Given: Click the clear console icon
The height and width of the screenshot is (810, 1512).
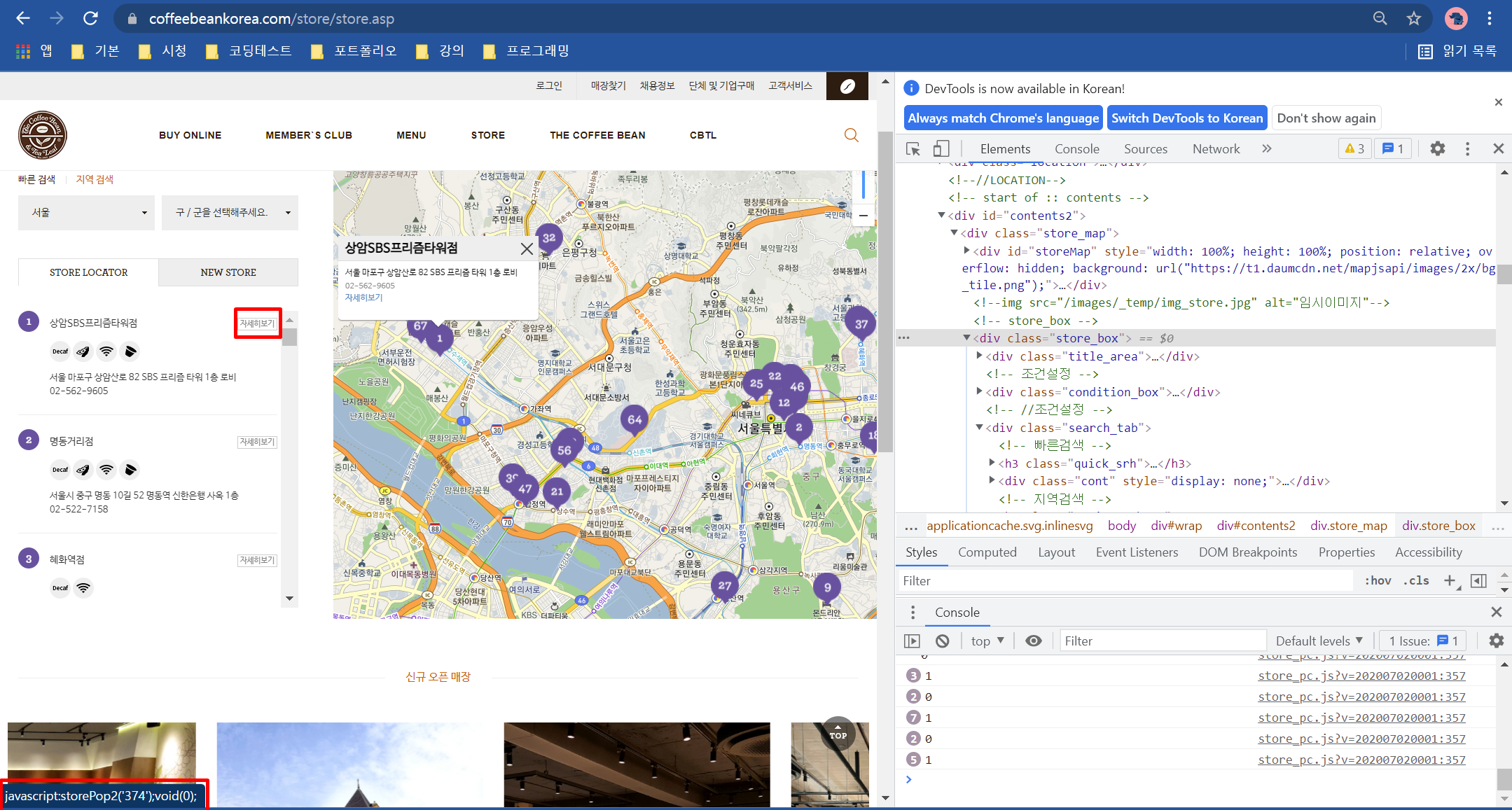Looking at the screenshot, I should pyautogui.click(x=942, y=641).
